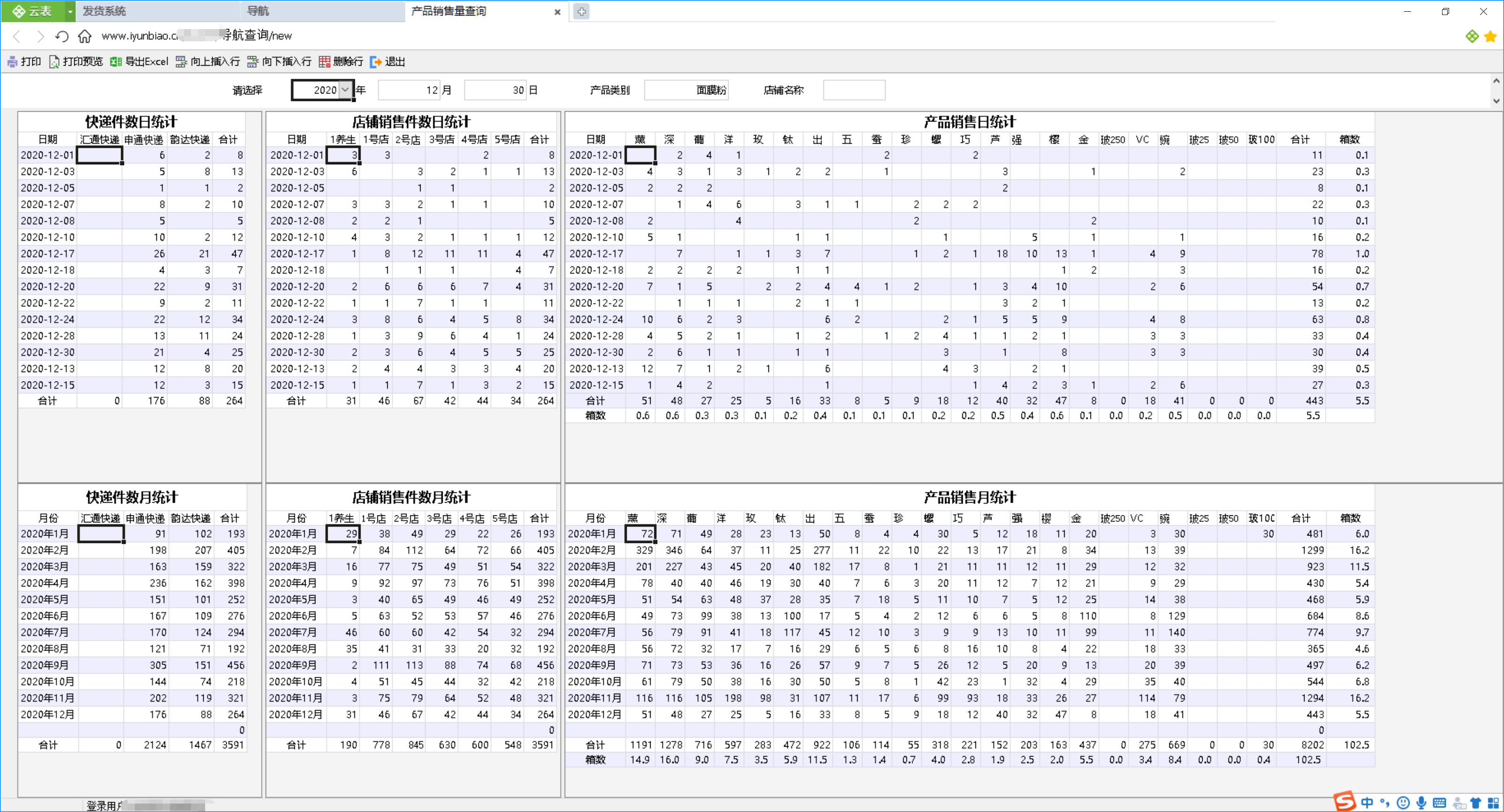The width and height of the screenshot is (1504, 812).
Task: Click the yellow star favorite icon
Action: point(1490,36)
